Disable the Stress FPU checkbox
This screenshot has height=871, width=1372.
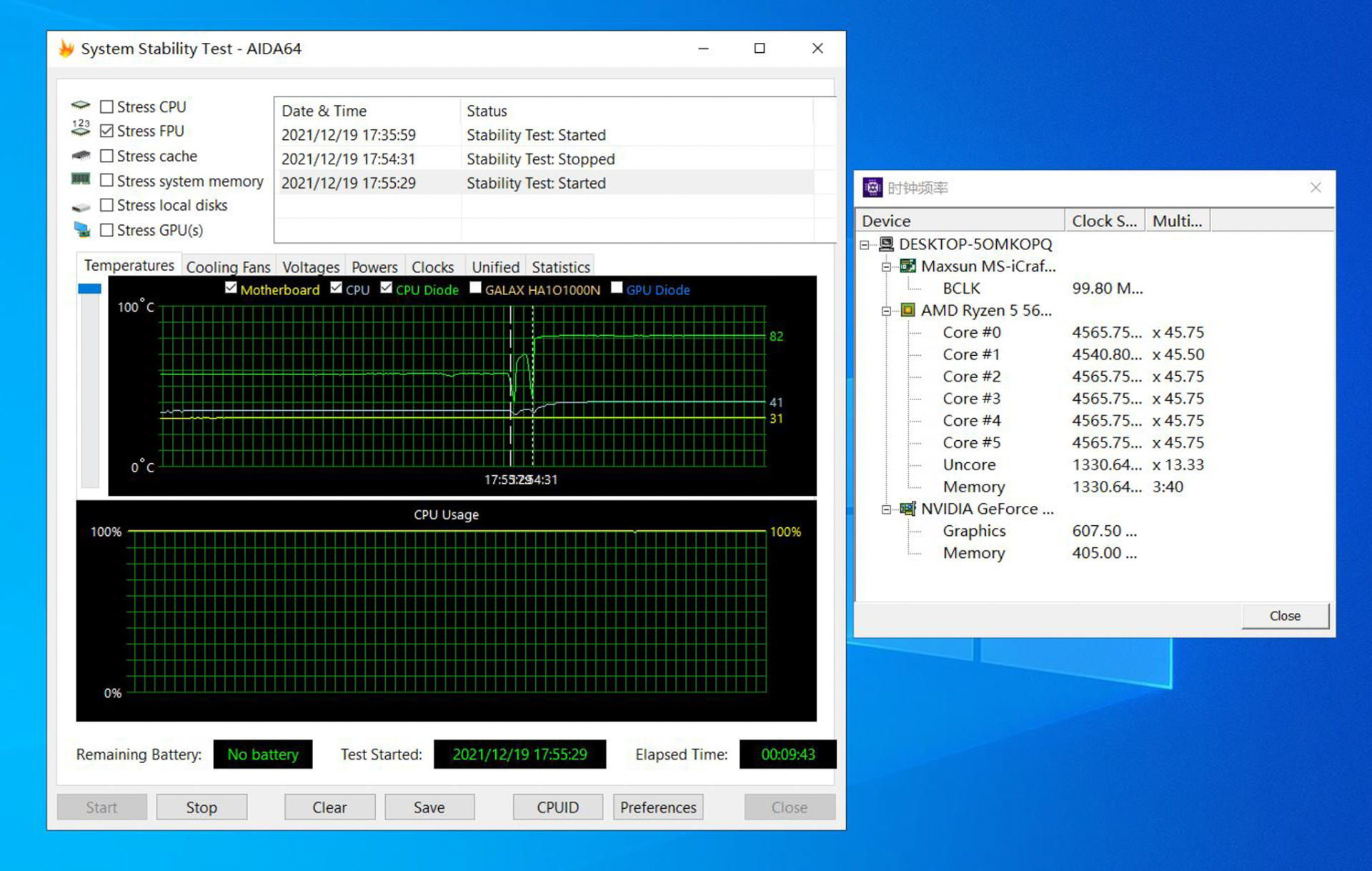click(107, 130)
